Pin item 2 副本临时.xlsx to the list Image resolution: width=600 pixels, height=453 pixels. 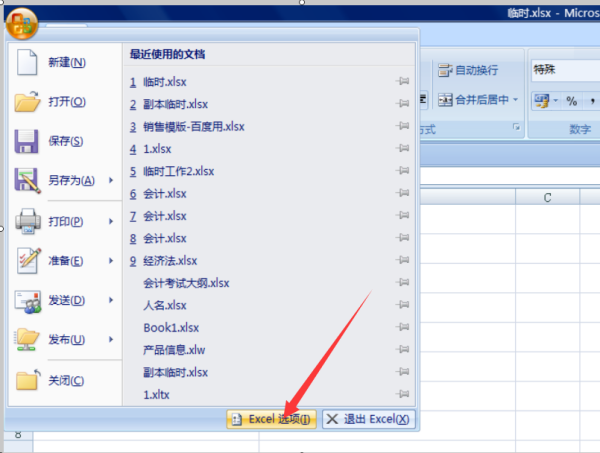tap(402, 103)
